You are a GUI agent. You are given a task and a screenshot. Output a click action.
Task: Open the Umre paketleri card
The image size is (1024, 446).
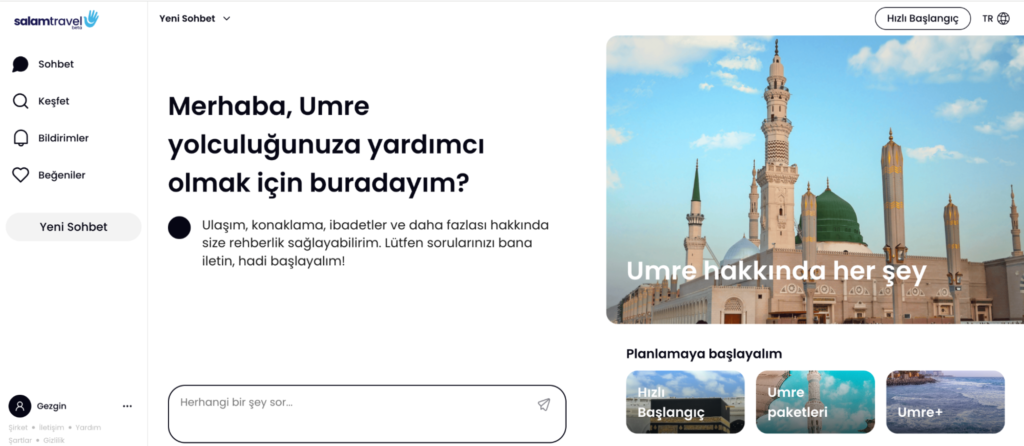(x=815, y=402)
